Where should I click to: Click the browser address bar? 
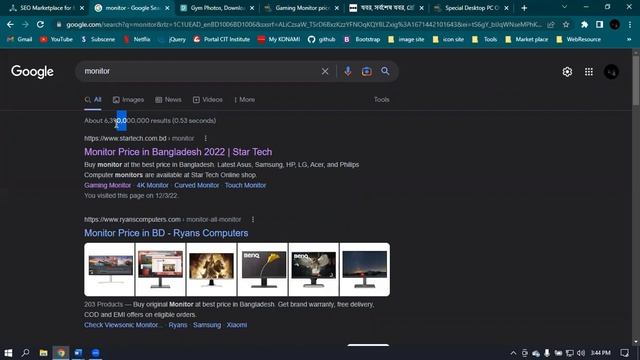pos(304,24)
